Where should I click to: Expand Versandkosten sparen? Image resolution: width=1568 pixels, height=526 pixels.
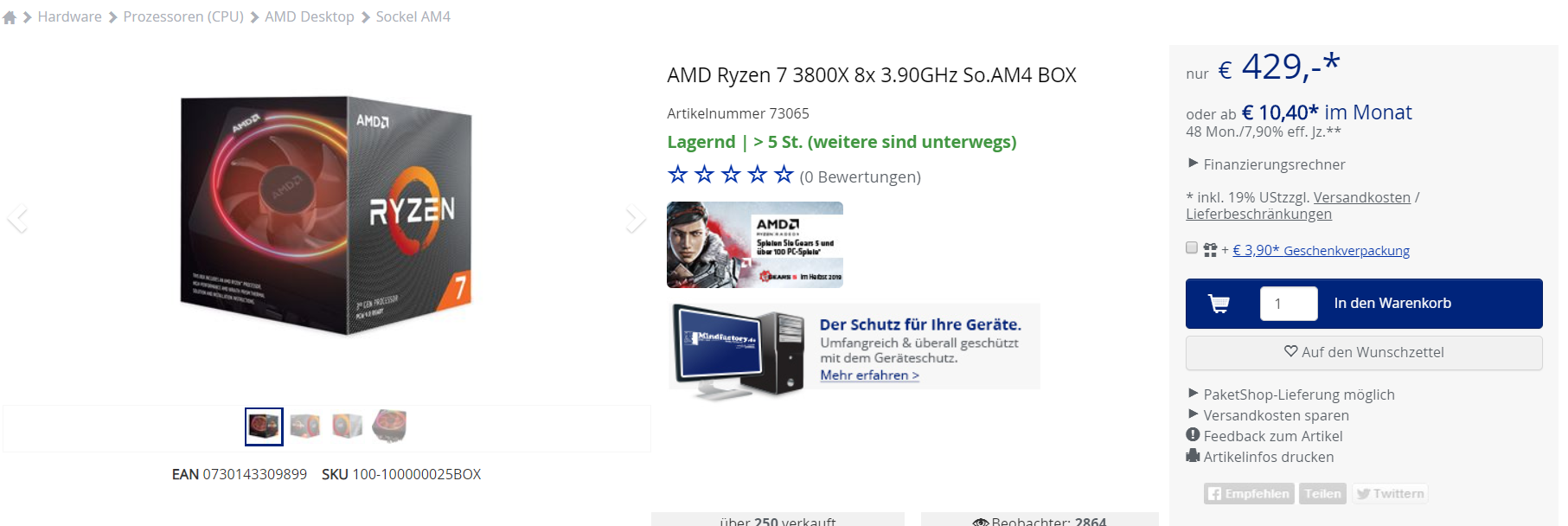point(1268,415)
